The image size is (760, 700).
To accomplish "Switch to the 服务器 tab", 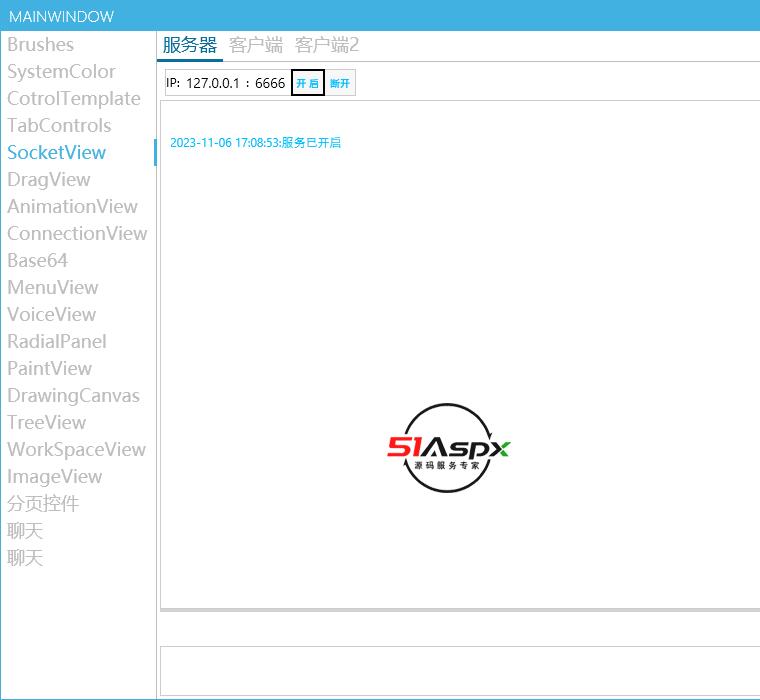I will [190, 46].
